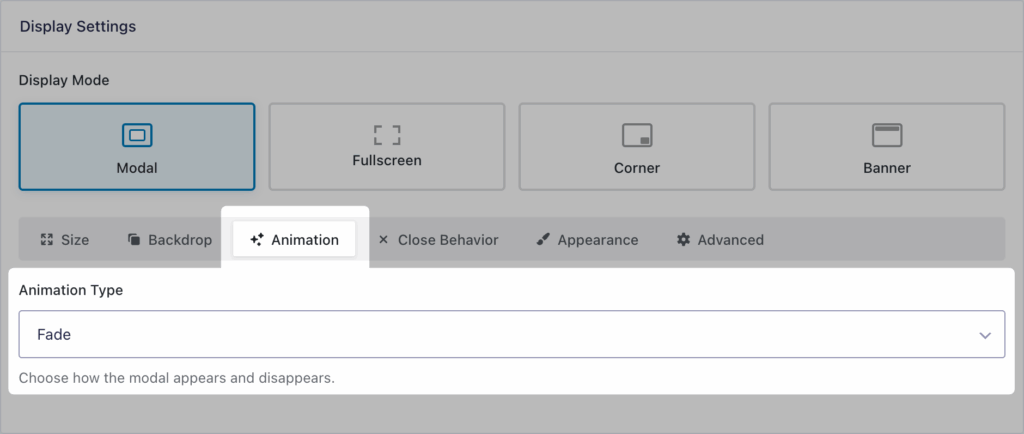This screenshot has height=434, width=1024.
Task: Click the Animation tab's sparkle icon
Action: 257,240
